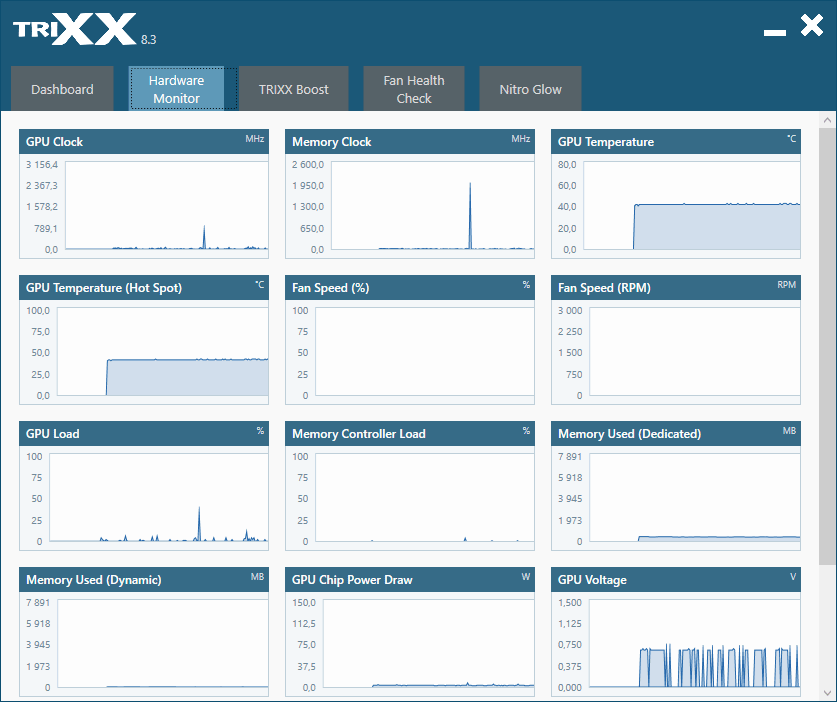
Task: Click the GPU Temperature graph area
Action: [x=692, y=206]
